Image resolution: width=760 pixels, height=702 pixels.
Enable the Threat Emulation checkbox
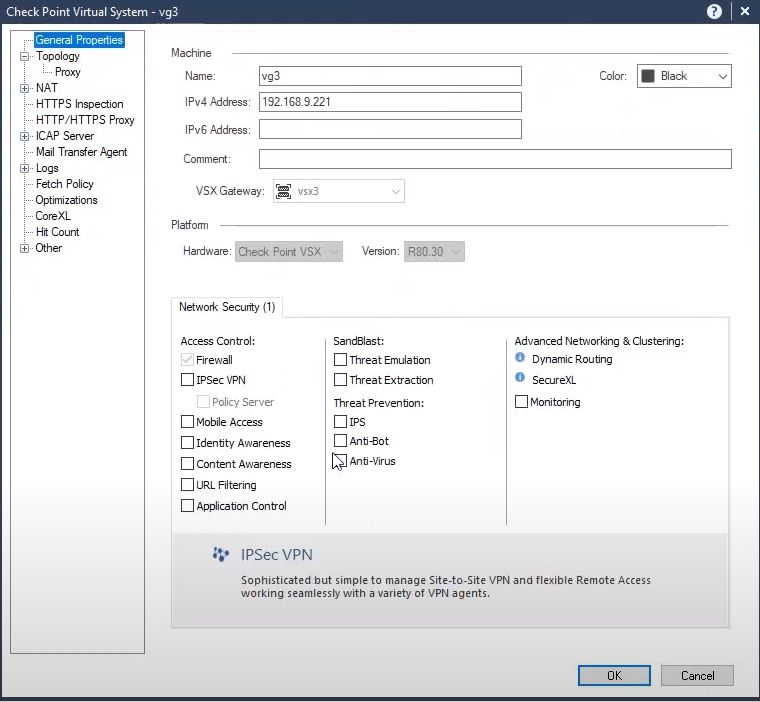340,359
